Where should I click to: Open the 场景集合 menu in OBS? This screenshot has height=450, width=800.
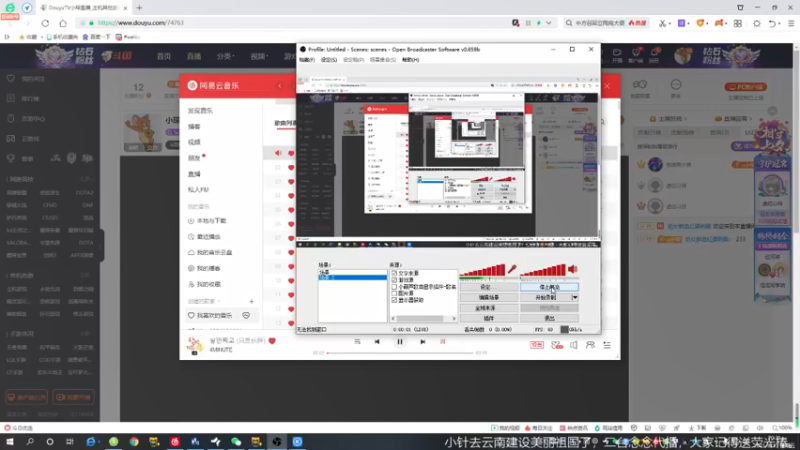383,60
